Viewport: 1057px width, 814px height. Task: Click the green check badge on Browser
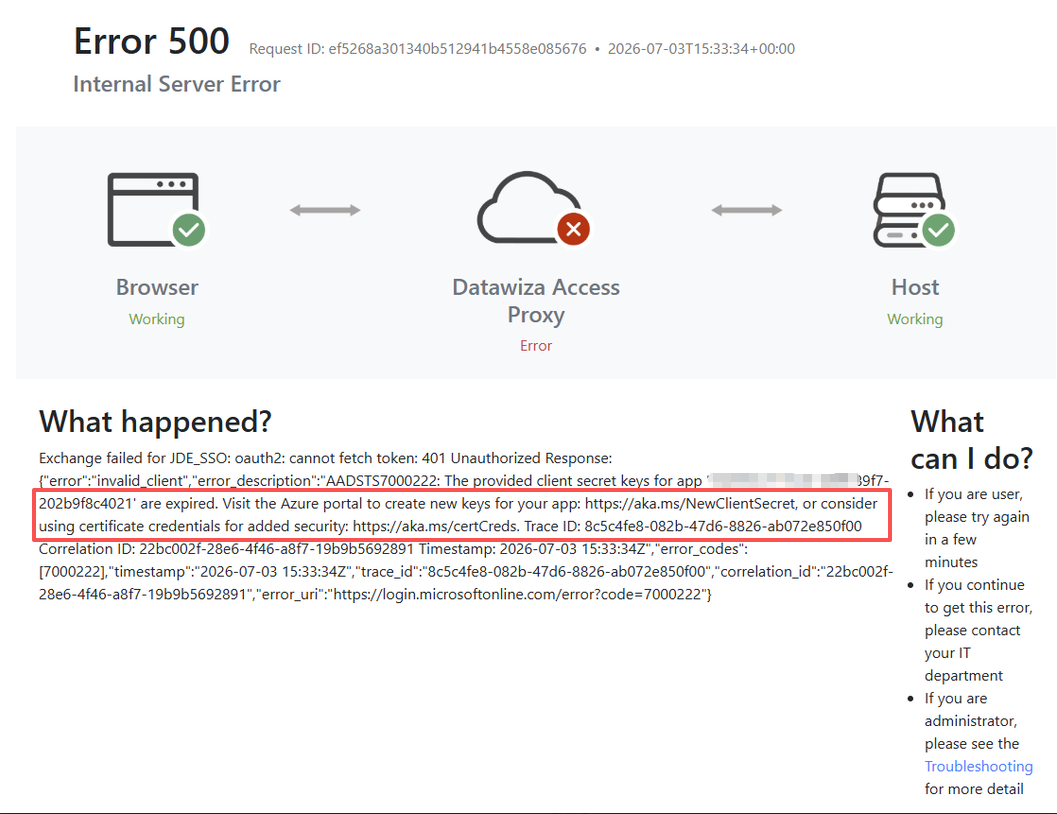(189, 230)
